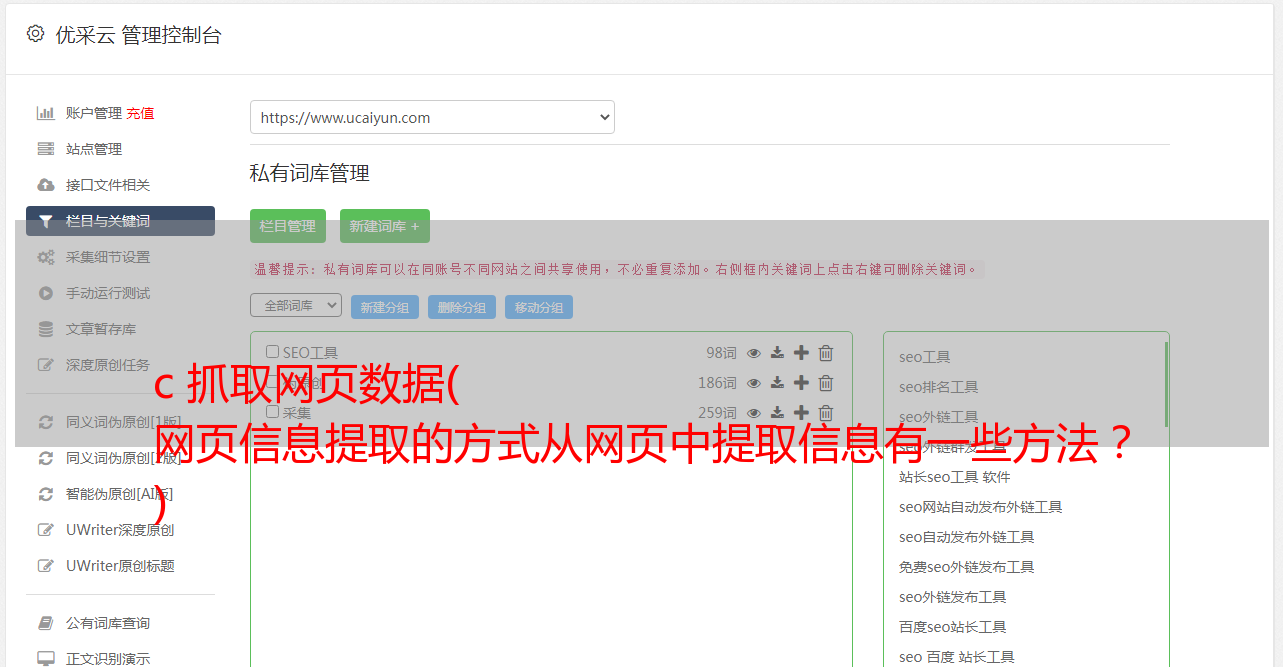The width and height of the screenshot is (1283, 667).
Task: Open the https://www.ucaiyun.com site dropdown
Action: (x=432, y=117)
